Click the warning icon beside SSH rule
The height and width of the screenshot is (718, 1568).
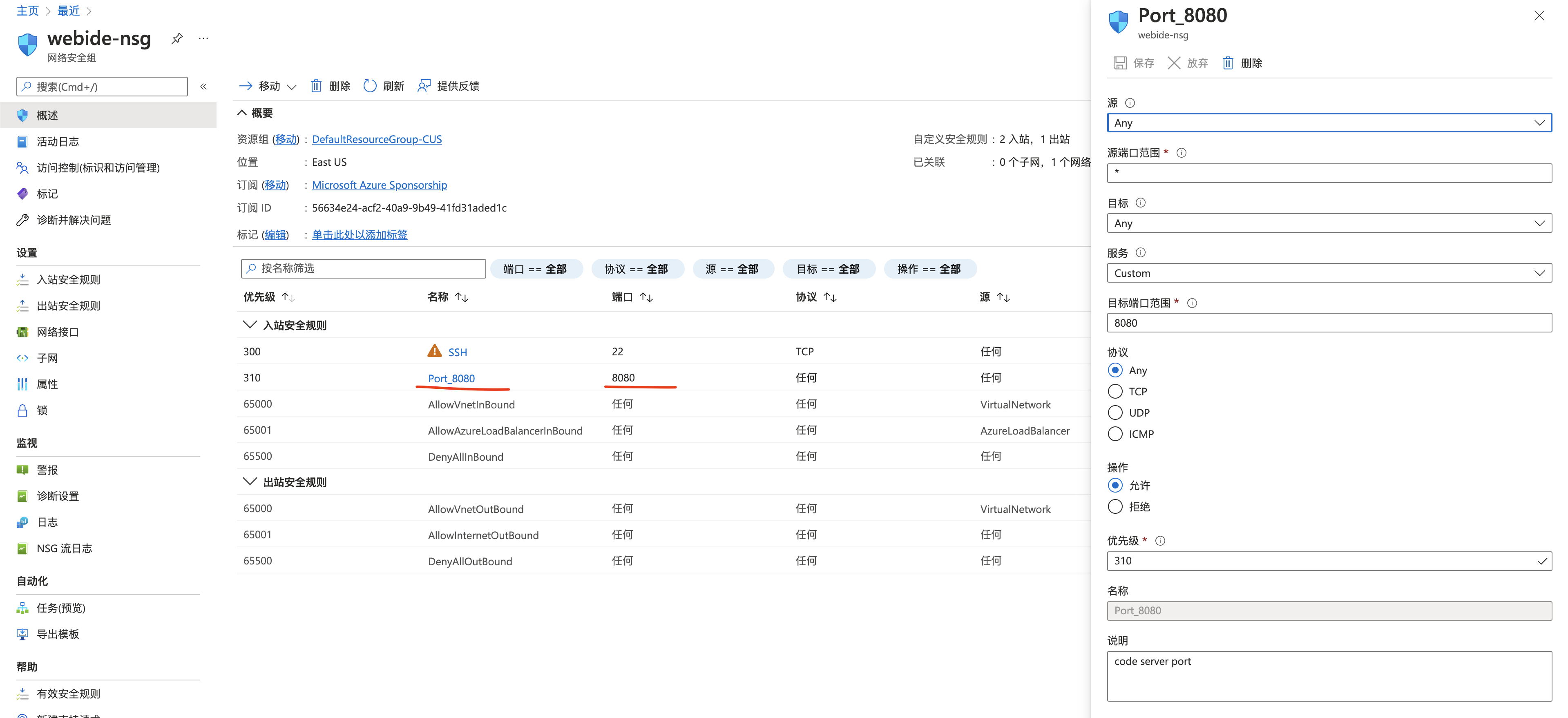coord(434,351)
